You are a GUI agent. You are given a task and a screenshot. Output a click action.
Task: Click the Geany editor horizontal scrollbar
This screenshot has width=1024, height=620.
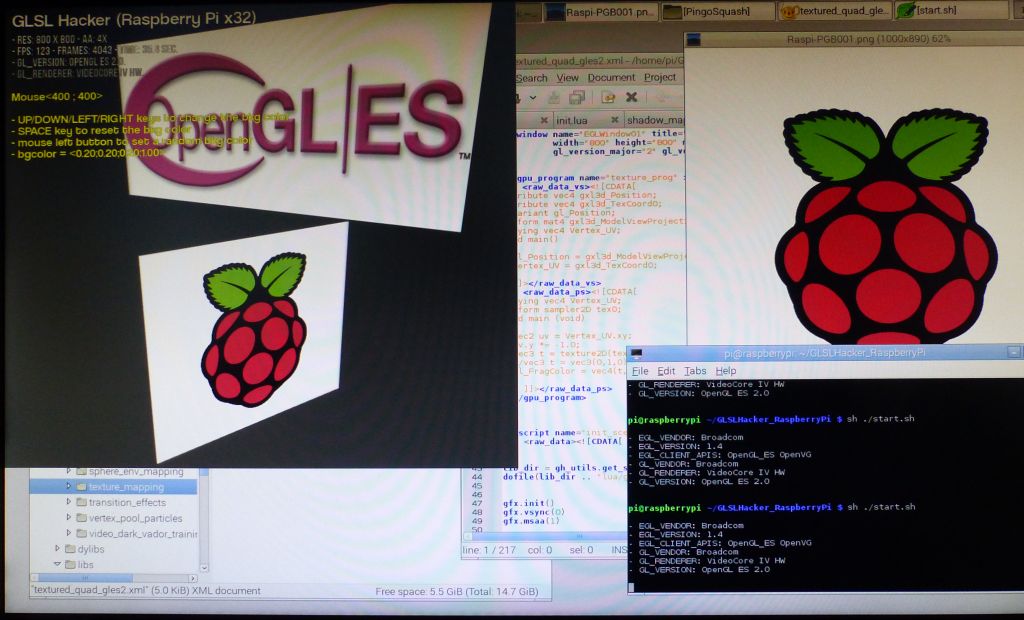click(545, 536)
